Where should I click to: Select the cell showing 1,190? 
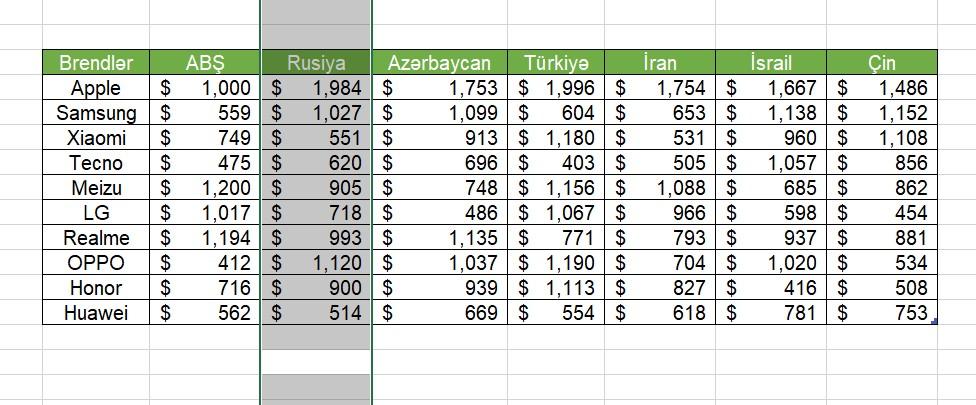pos(556,263)
